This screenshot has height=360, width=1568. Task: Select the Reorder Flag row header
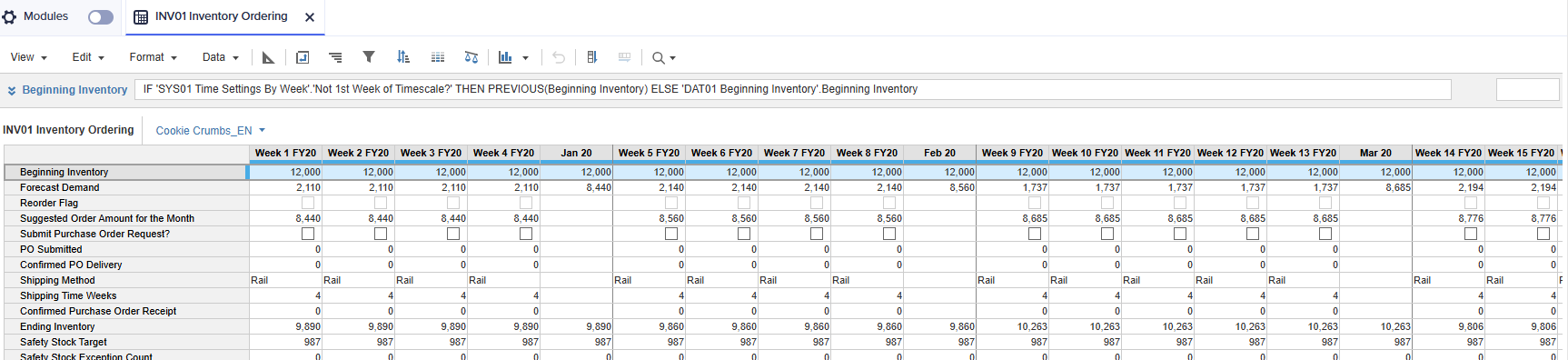coord(126,203)
